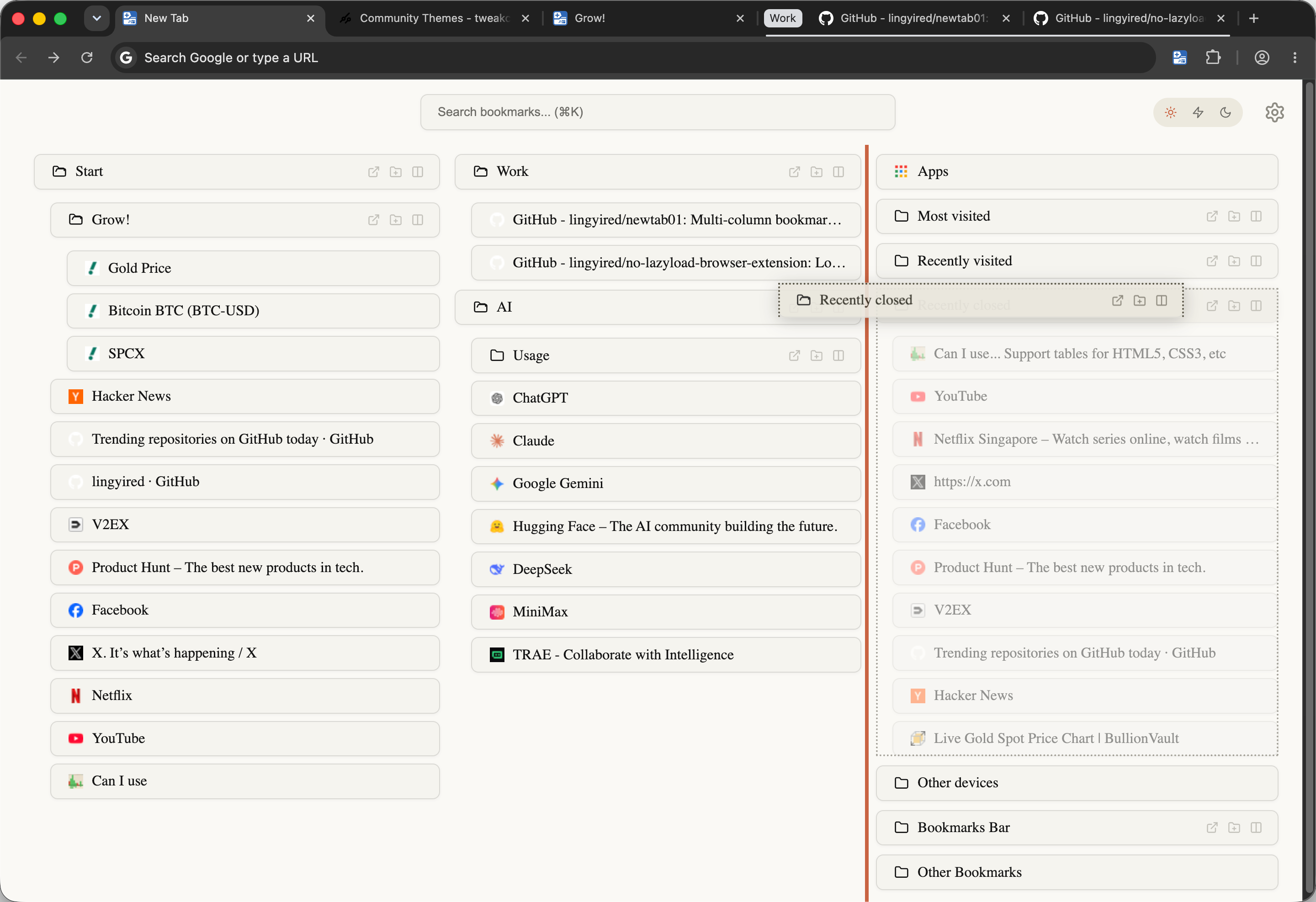Screen dimensions: 1316x902
Task: Open the MiniMax bookmark
Action: 666,612
